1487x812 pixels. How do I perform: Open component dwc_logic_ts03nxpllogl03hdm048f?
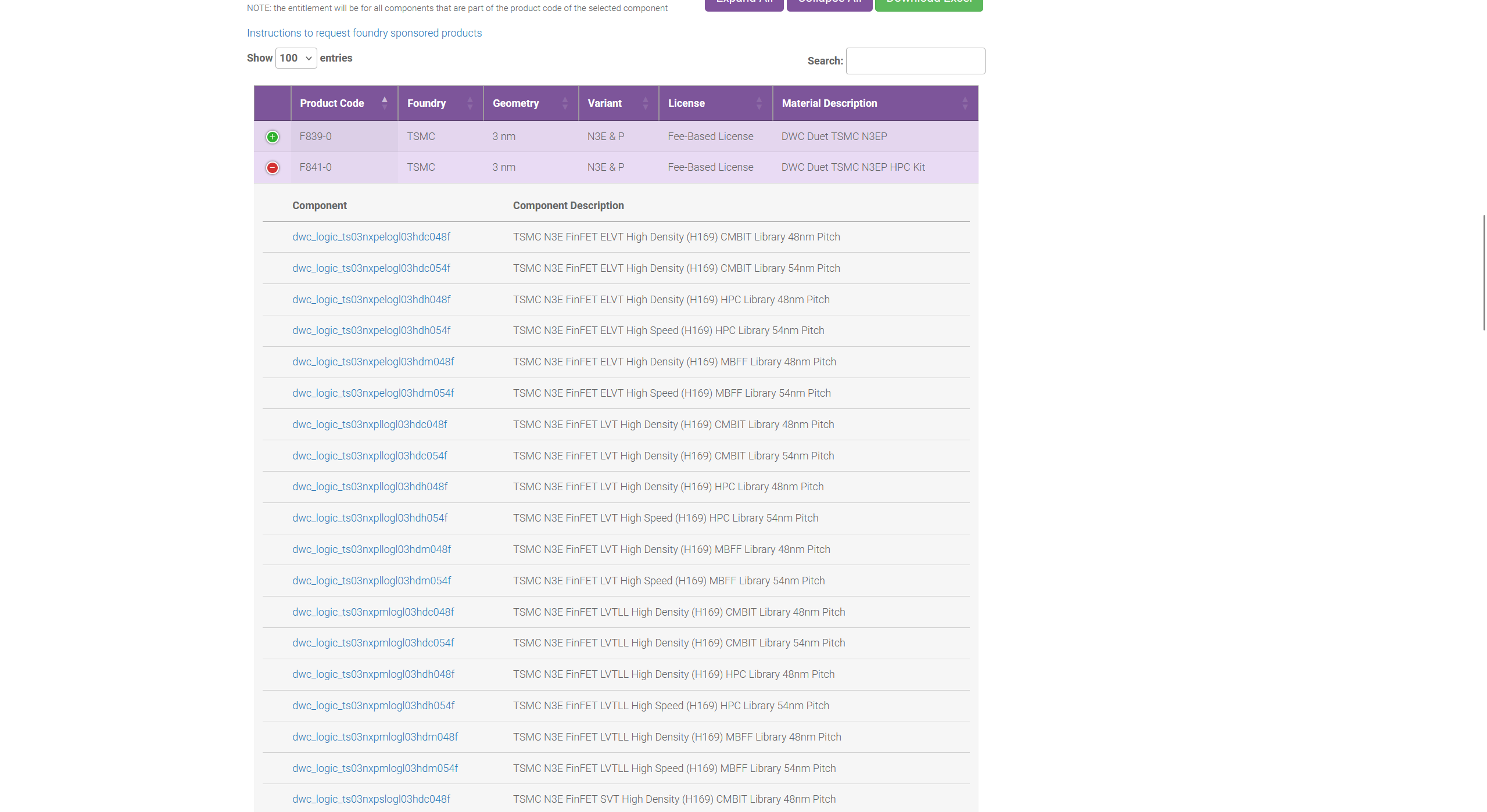coord(372,549)
